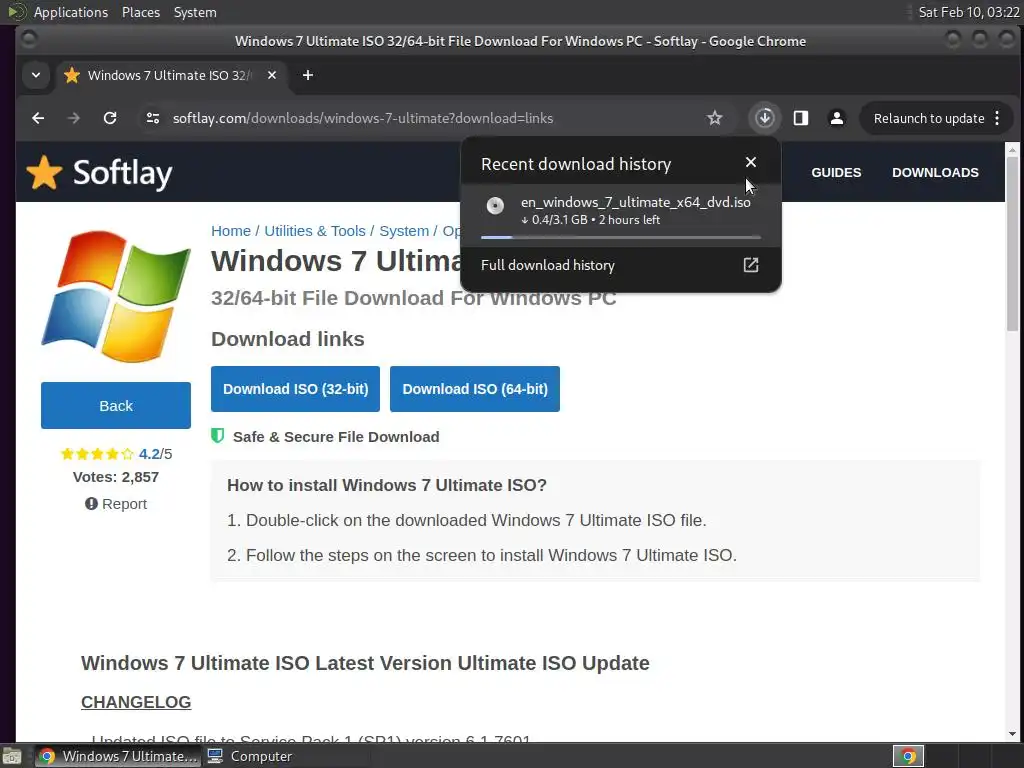Go back with the browser back arrow

point(38,118)
